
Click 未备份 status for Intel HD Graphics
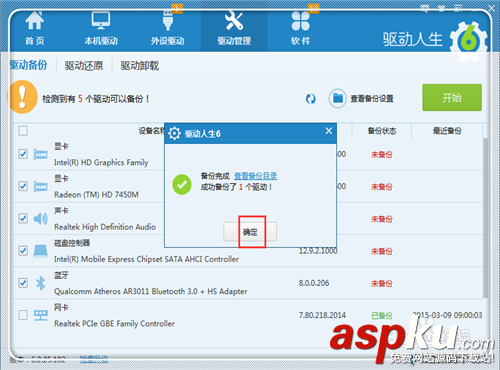pos(382,154)
